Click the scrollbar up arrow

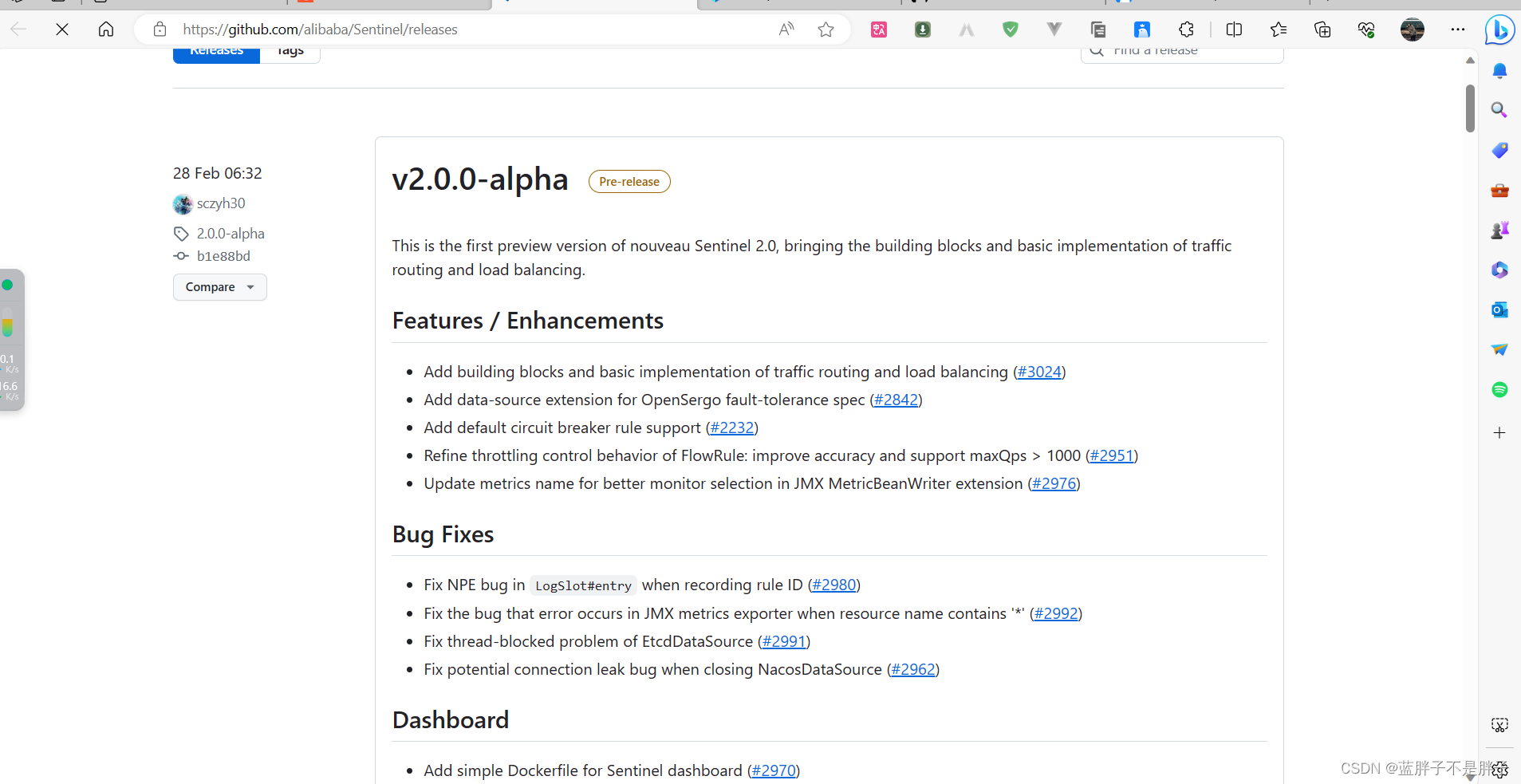[1470, 61]
